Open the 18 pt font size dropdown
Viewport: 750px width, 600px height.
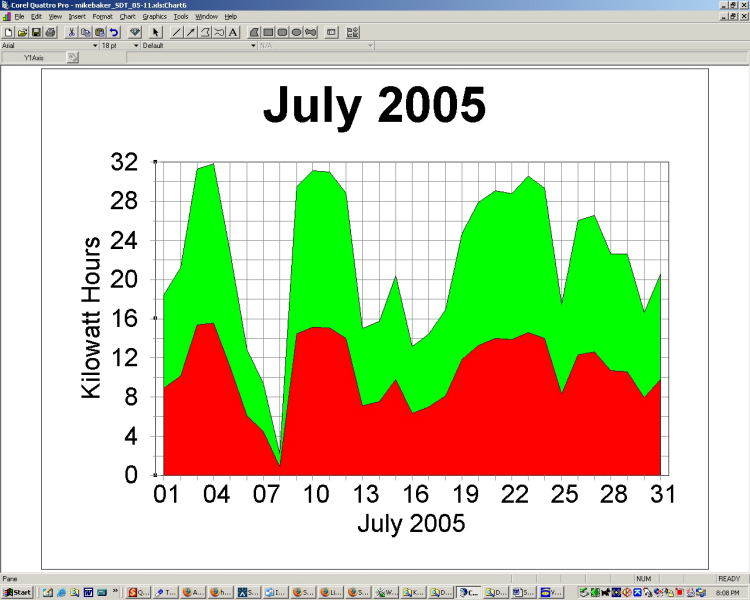pyautogui.click(x=135, y=45)
